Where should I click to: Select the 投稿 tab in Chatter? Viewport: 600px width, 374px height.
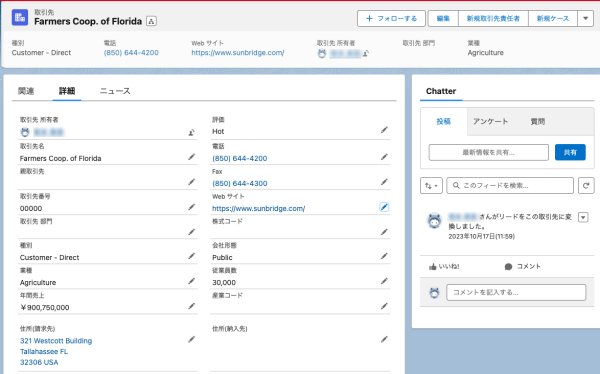(x=443, y=121)
